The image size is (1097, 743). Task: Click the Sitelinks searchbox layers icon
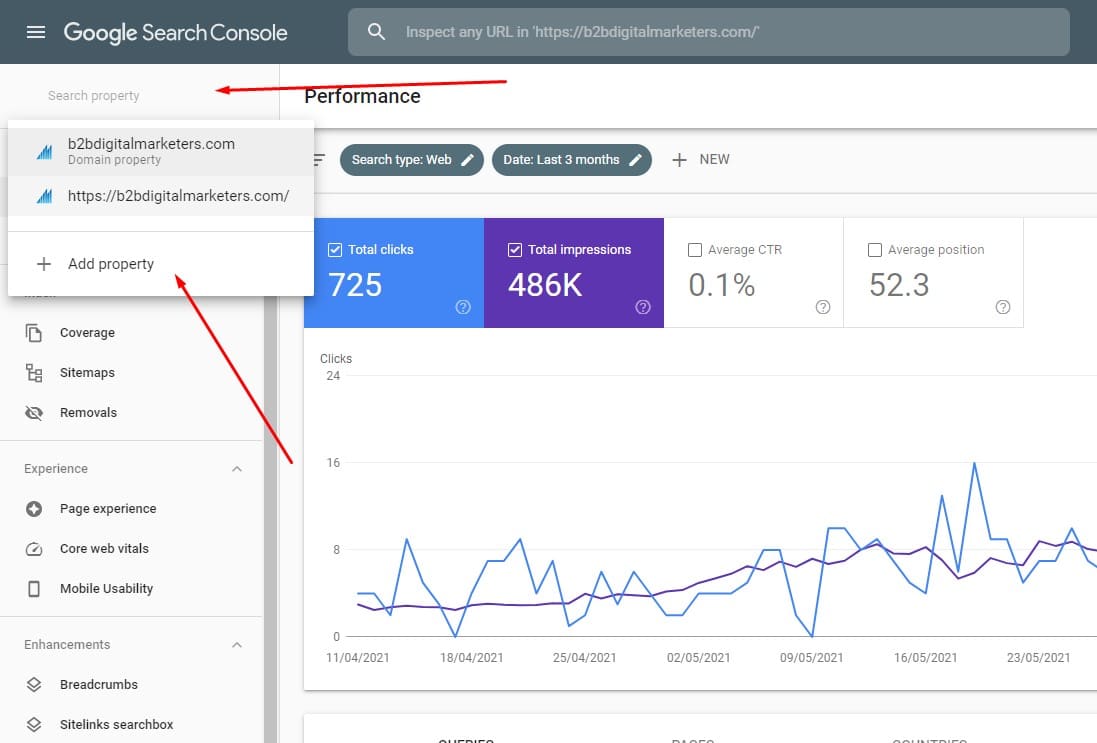click(34, 724)
